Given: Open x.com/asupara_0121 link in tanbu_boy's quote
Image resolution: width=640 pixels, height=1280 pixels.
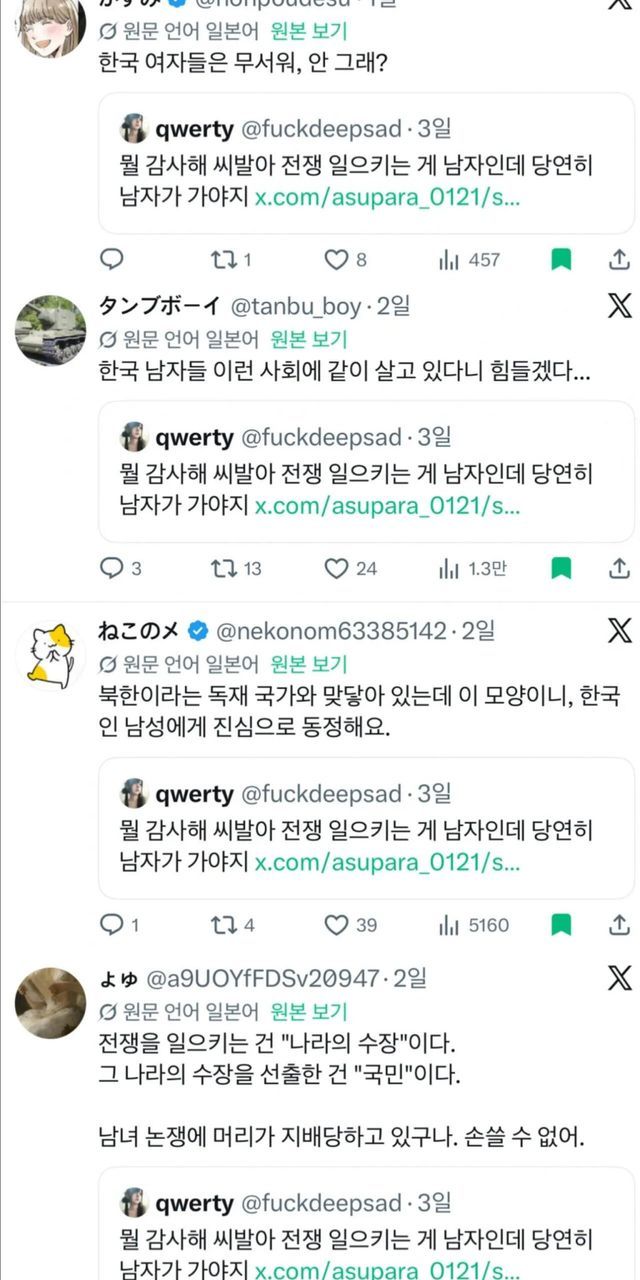Looking at the screenshot, I should (x=387, y=505).
